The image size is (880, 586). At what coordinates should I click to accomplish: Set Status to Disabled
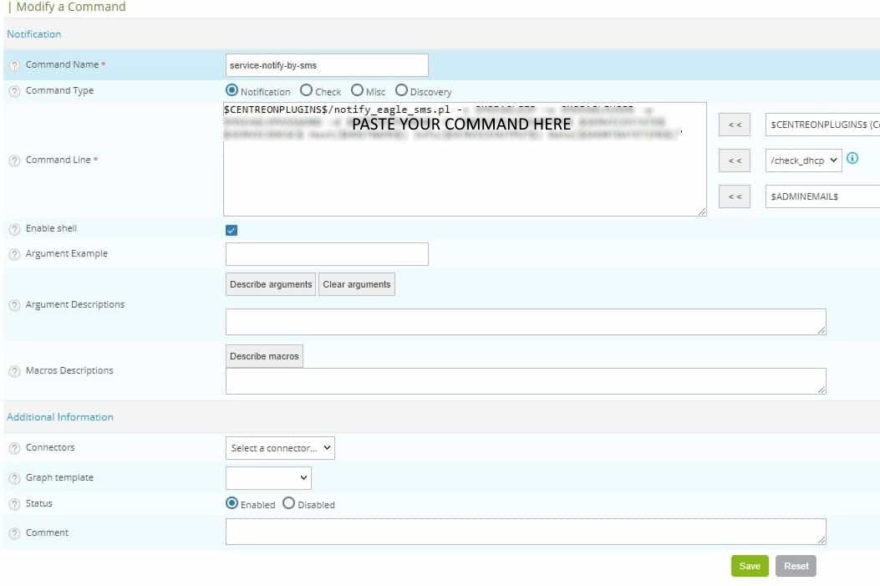[x=288, y=503]
